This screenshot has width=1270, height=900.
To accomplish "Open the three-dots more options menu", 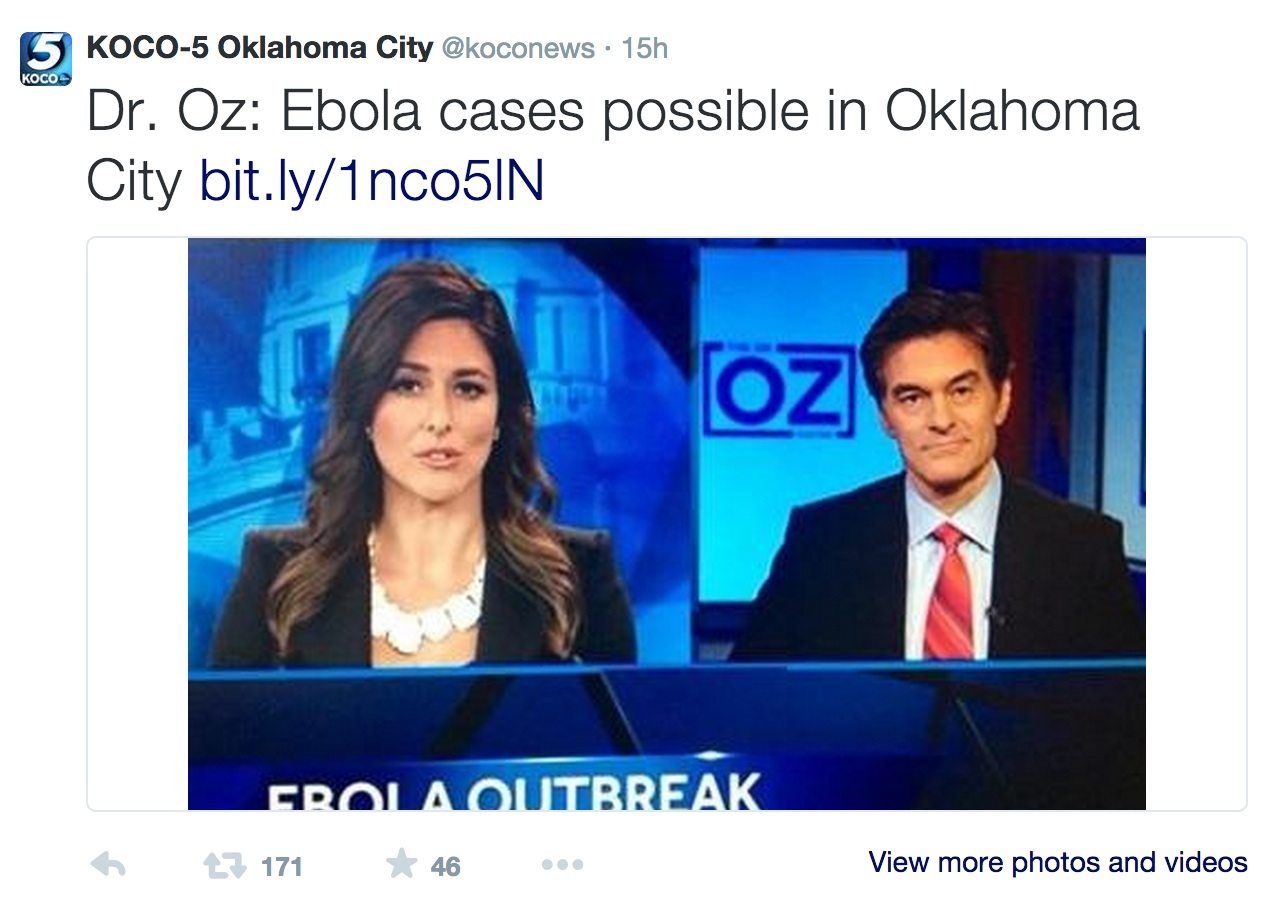I will click(x=562, y=864).
